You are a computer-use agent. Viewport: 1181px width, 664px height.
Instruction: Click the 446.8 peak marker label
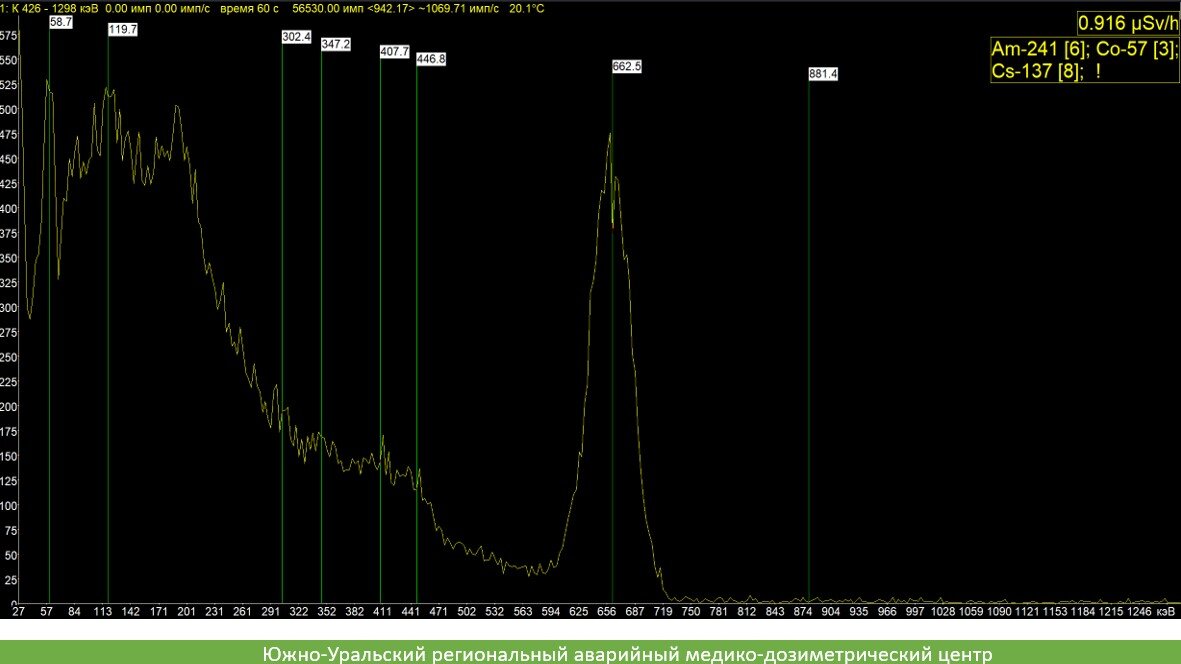pyautogui.click(x=431, y=59)
